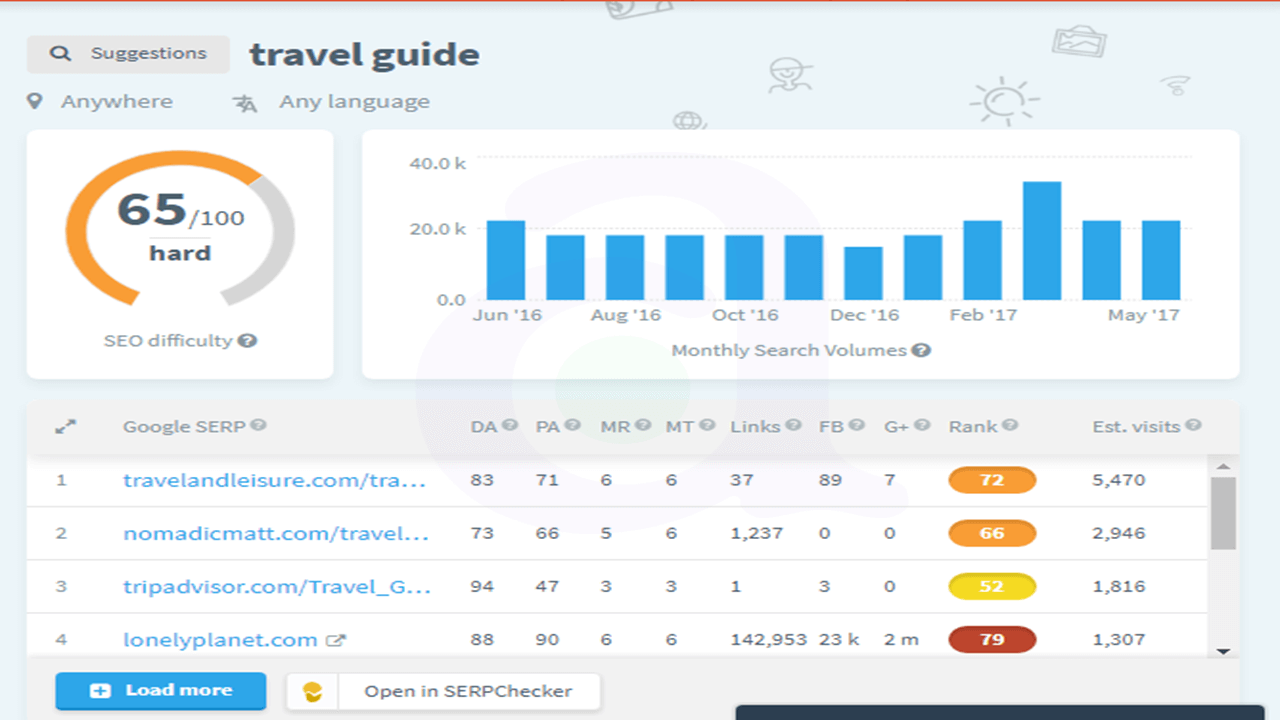Screen dimensions: 1280x720
Task: Open tripadvisor.com result link
Action: click(277, 586)
